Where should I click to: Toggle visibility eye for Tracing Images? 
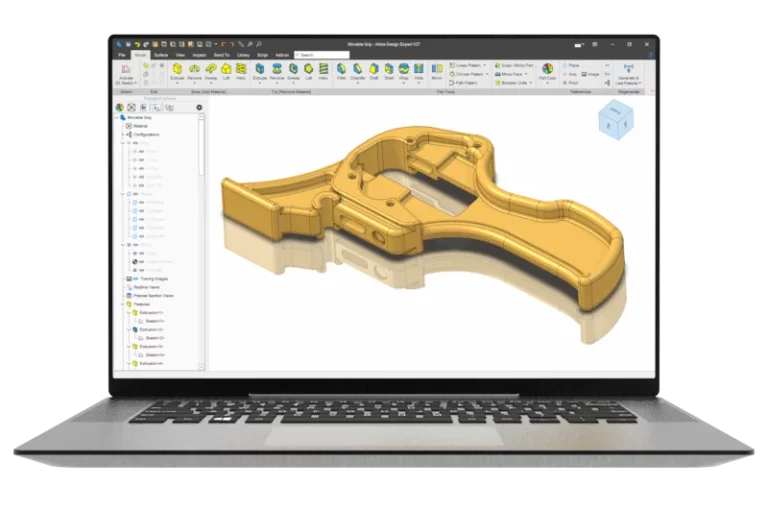pos(136,279)
